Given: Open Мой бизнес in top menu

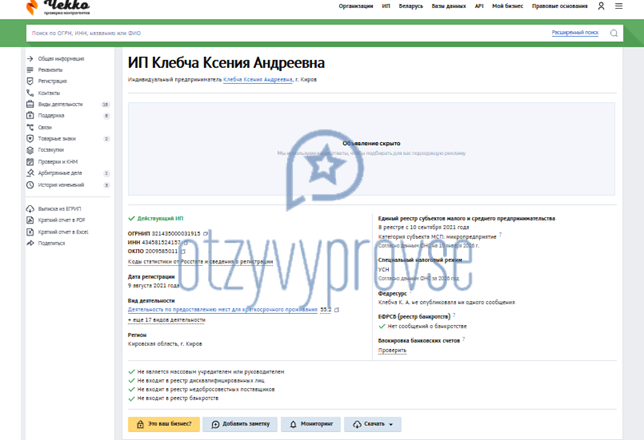Looking at the screenshot, I should (x=508, y=6).
